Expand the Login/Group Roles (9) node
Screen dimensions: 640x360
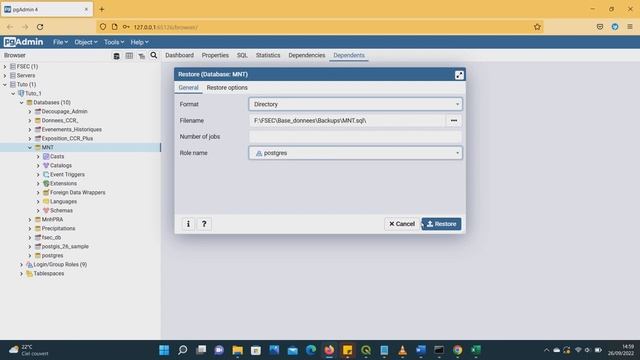coord(22,264)
